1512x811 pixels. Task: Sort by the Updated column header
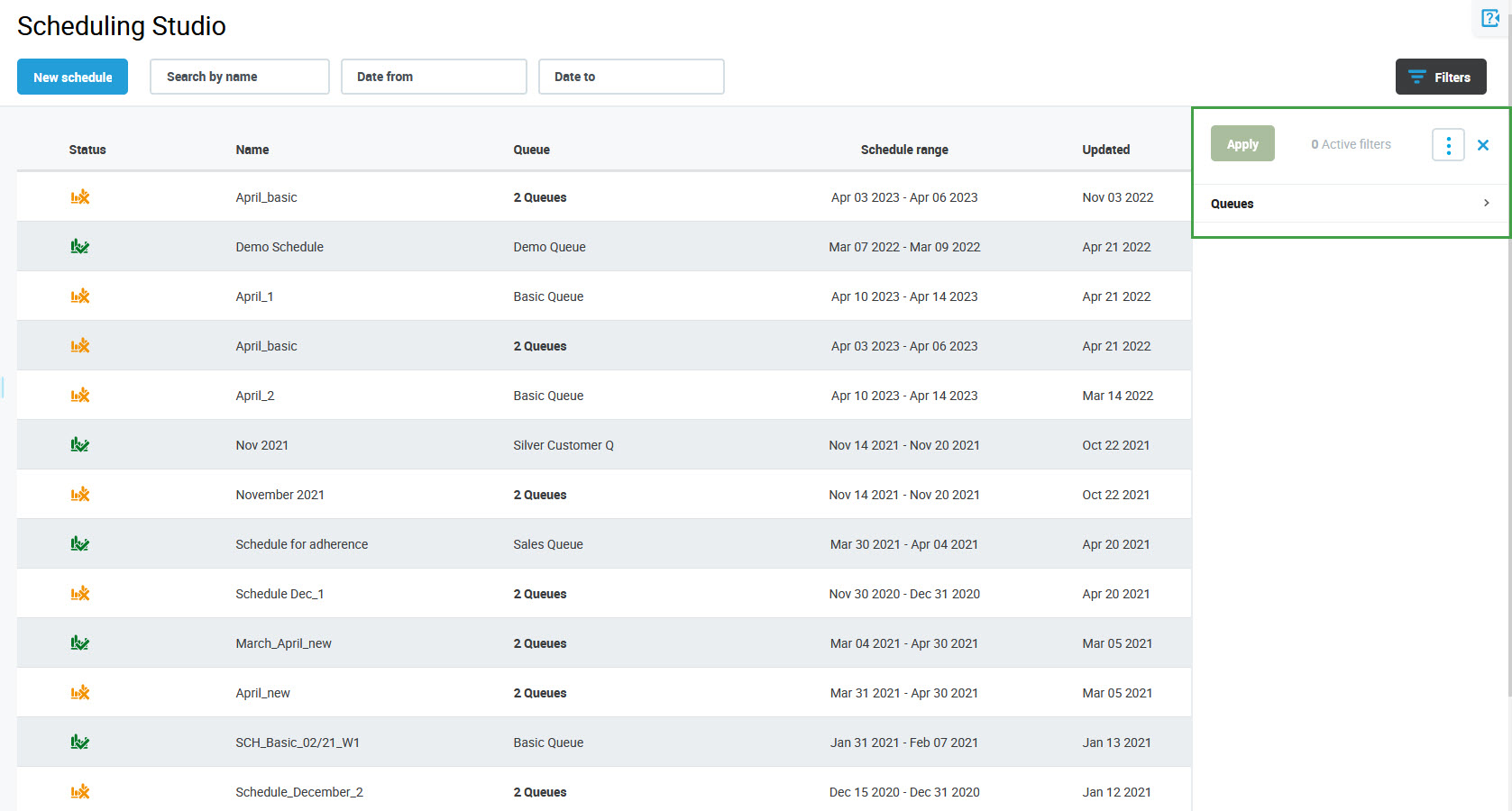click(1105, 150)
